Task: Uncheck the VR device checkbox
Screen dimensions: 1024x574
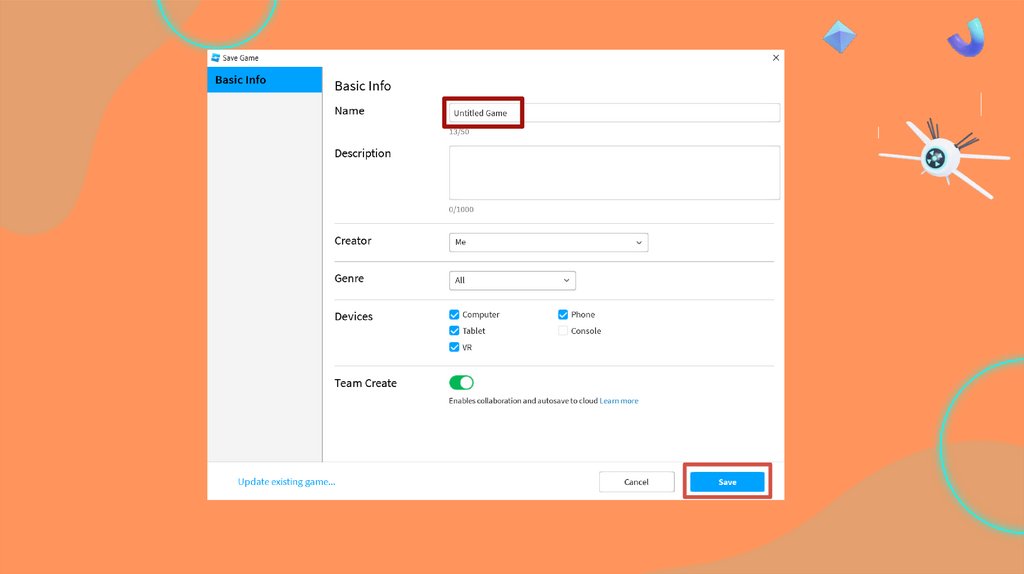Action: (454, 347)
